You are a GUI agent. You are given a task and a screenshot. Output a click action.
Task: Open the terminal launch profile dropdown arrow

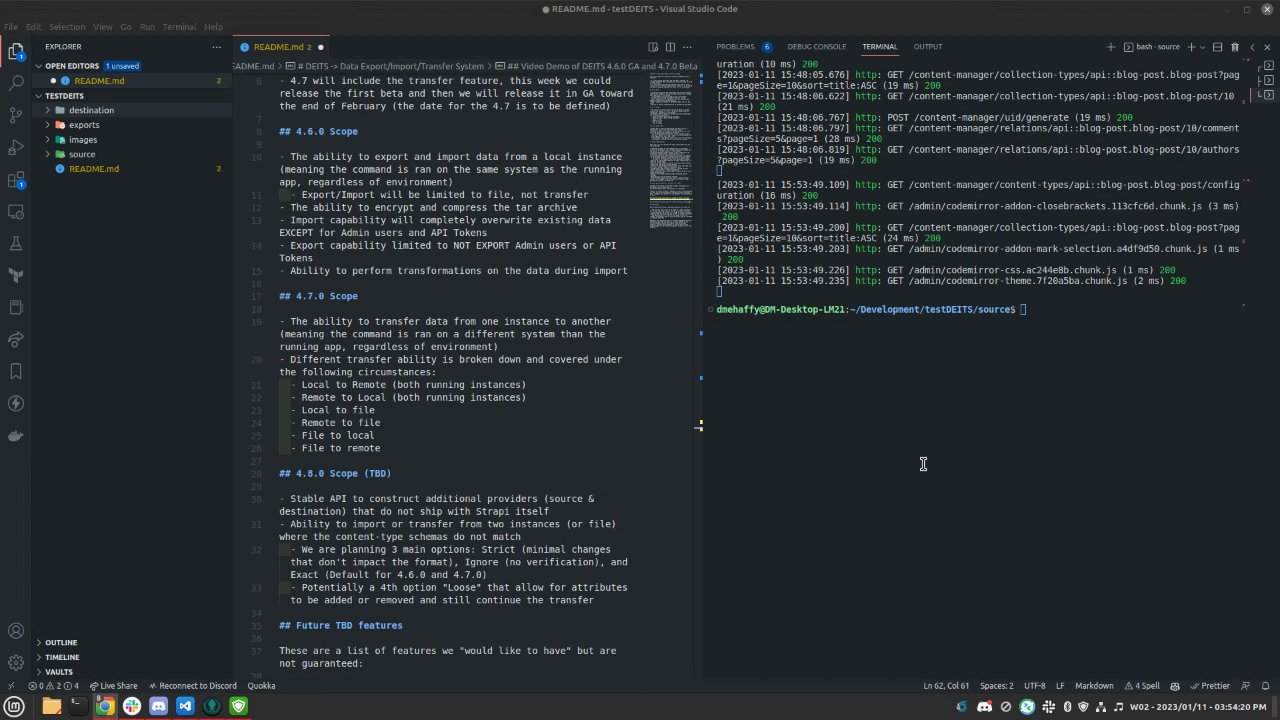coord(1203,47)
